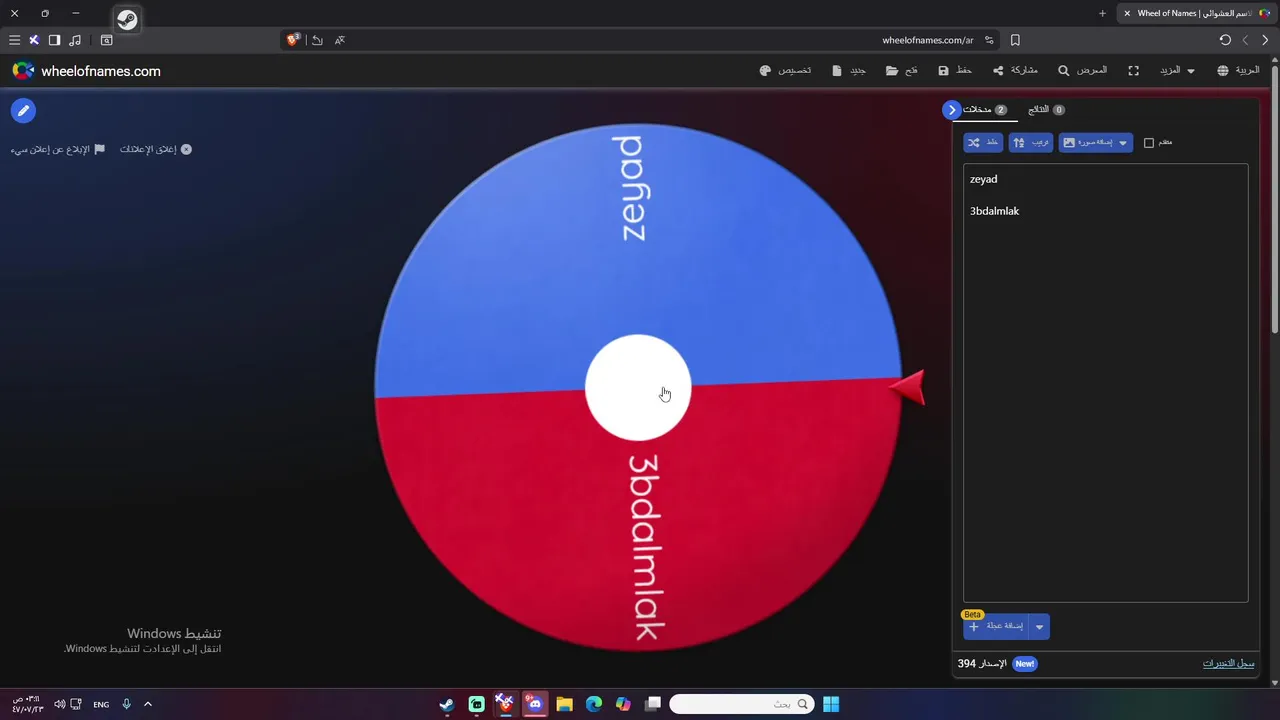Expand the المزيد more menu
1280x720 pixels.
[x=1177, y=71]
